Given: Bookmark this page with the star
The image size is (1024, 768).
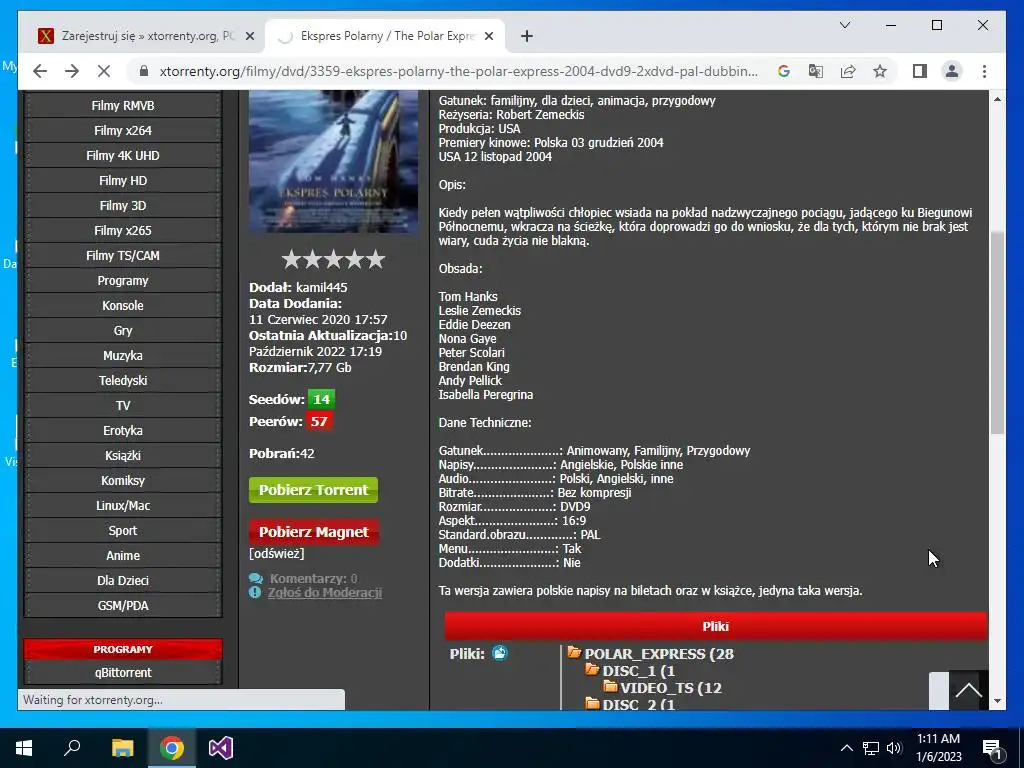Looking at the screenshot, I should 880,71.
